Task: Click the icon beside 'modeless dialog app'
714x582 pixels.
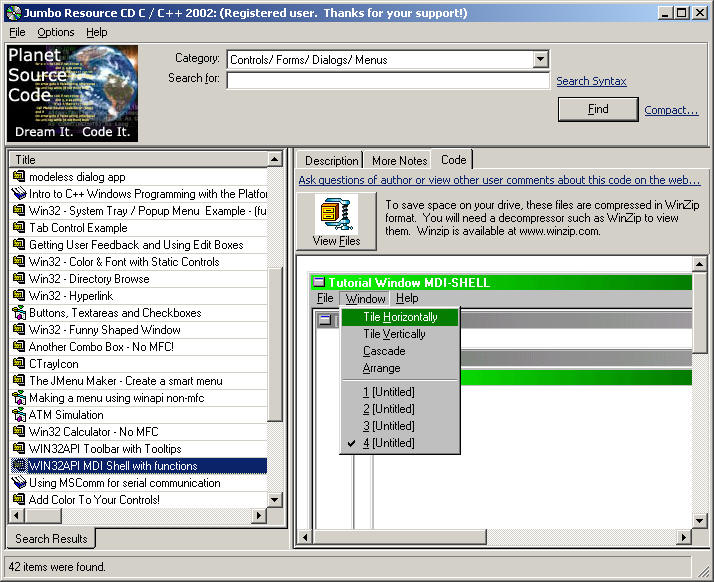Action: pos(19,176)
